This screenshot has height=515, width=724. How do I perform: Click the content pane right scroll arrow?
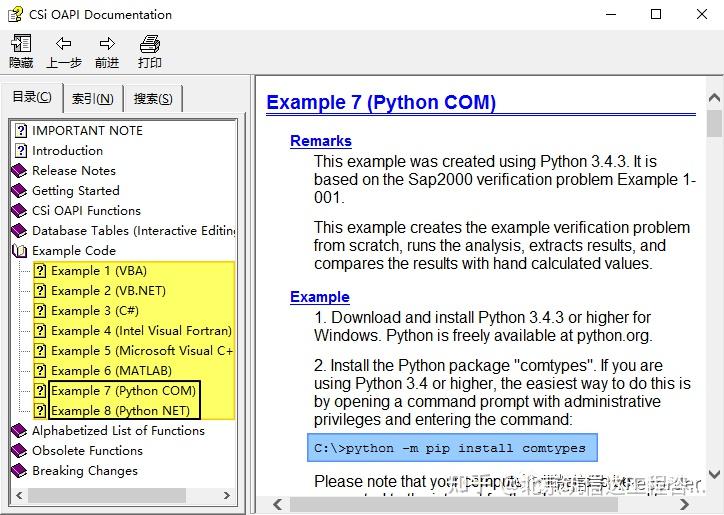pos(685,504)
